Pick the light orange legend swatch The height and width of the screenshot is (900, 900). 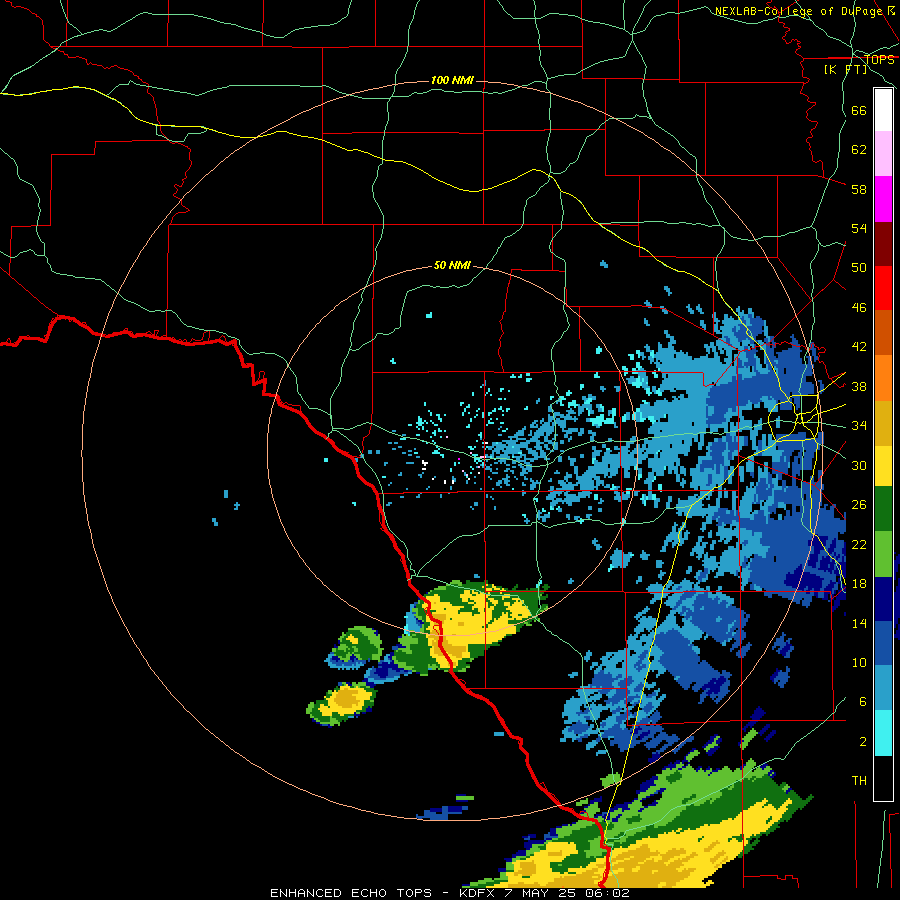coord(883,378)
